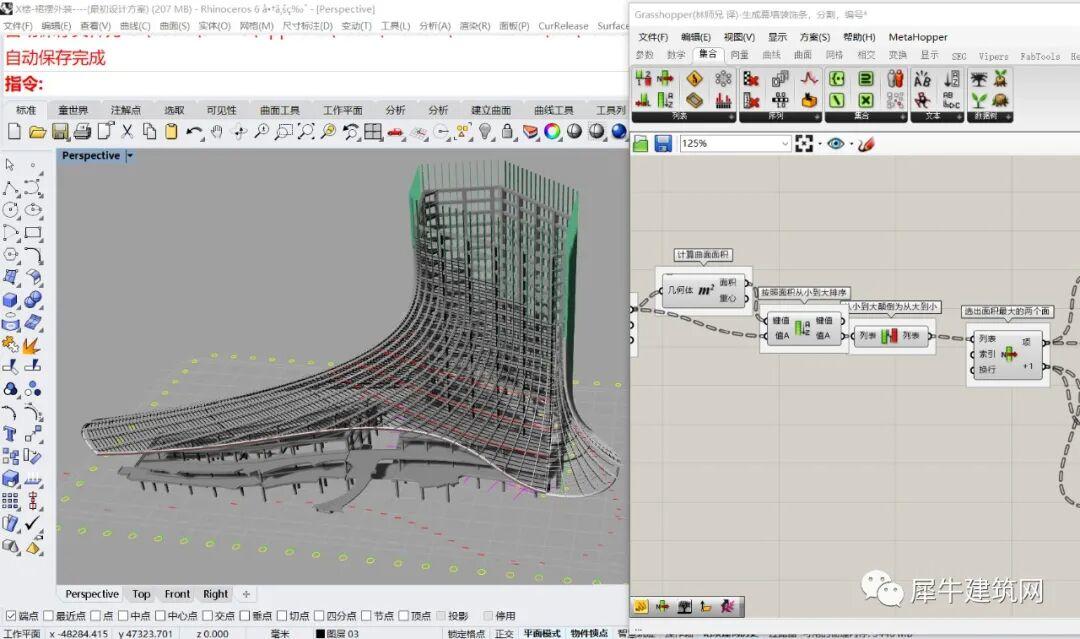Switch to the Top viewport tab
1080x639 pixels.
click(x=141, y=594)
